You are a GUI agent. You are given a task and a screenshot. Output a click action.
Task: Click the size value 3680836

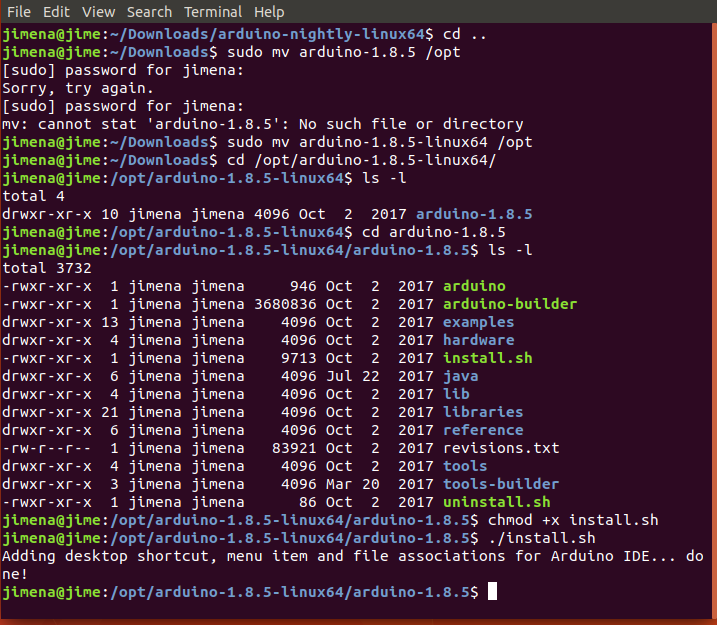click(x=285, y=304)
